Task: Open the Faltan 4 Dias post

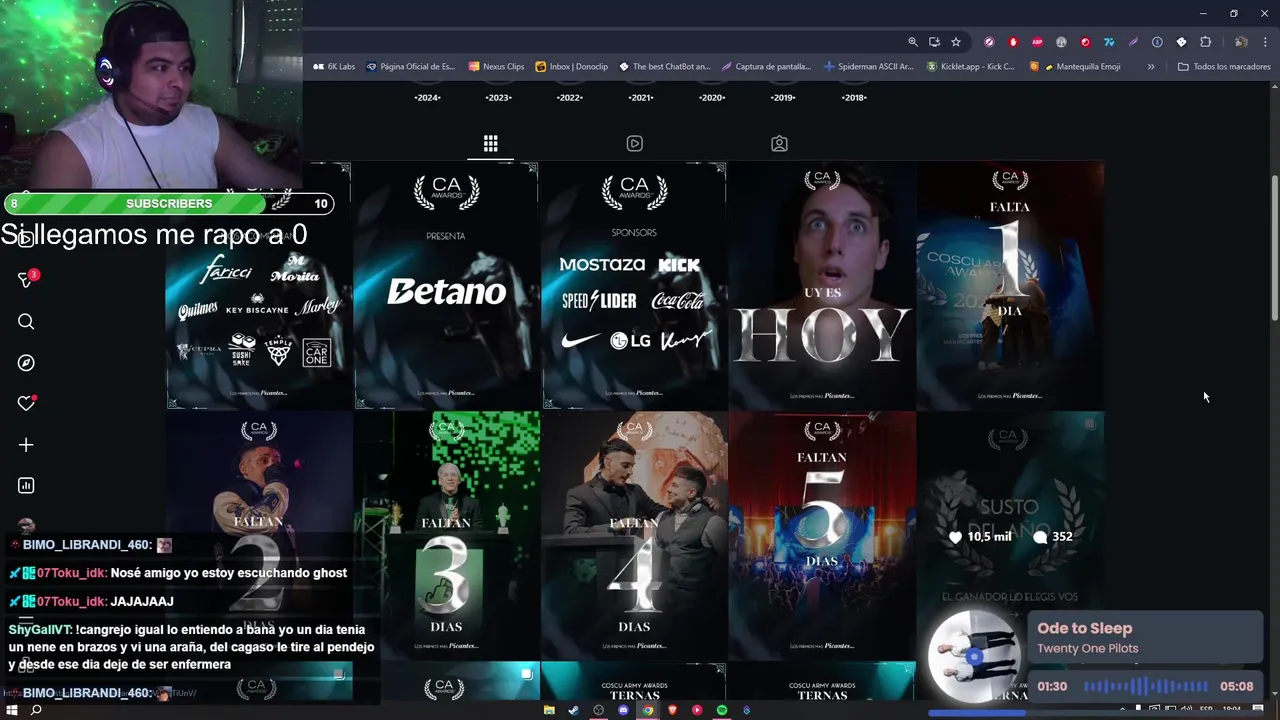Action: click(x=634, y=535)
